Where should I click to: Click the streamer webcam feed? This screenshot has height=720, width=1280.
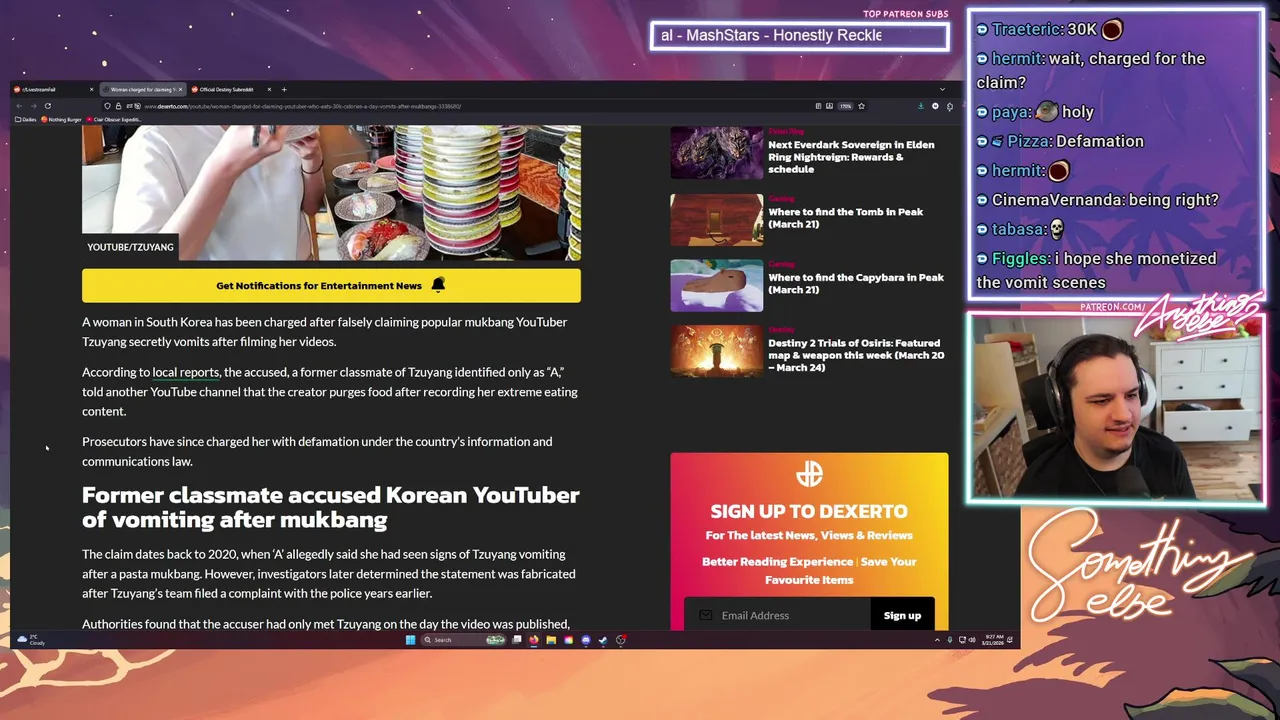point(1116,408)
